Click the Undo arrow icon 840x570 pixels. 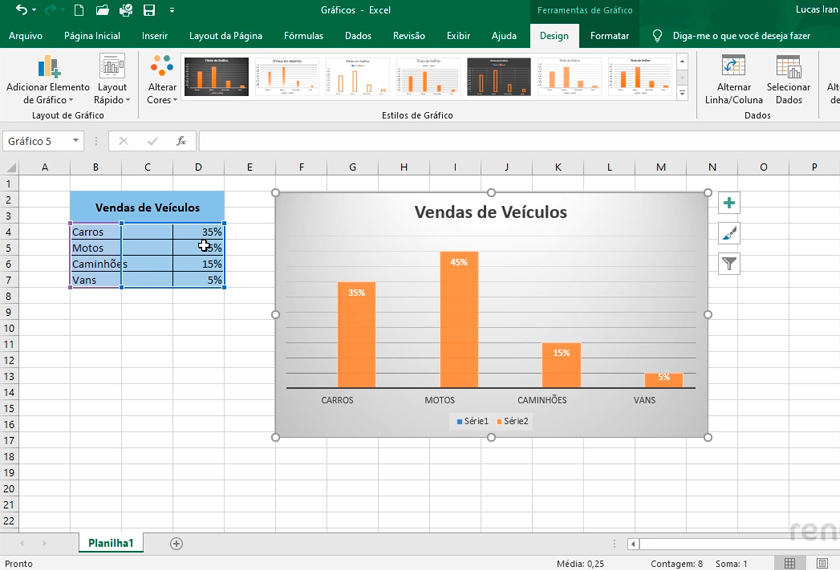coord(21,10)
